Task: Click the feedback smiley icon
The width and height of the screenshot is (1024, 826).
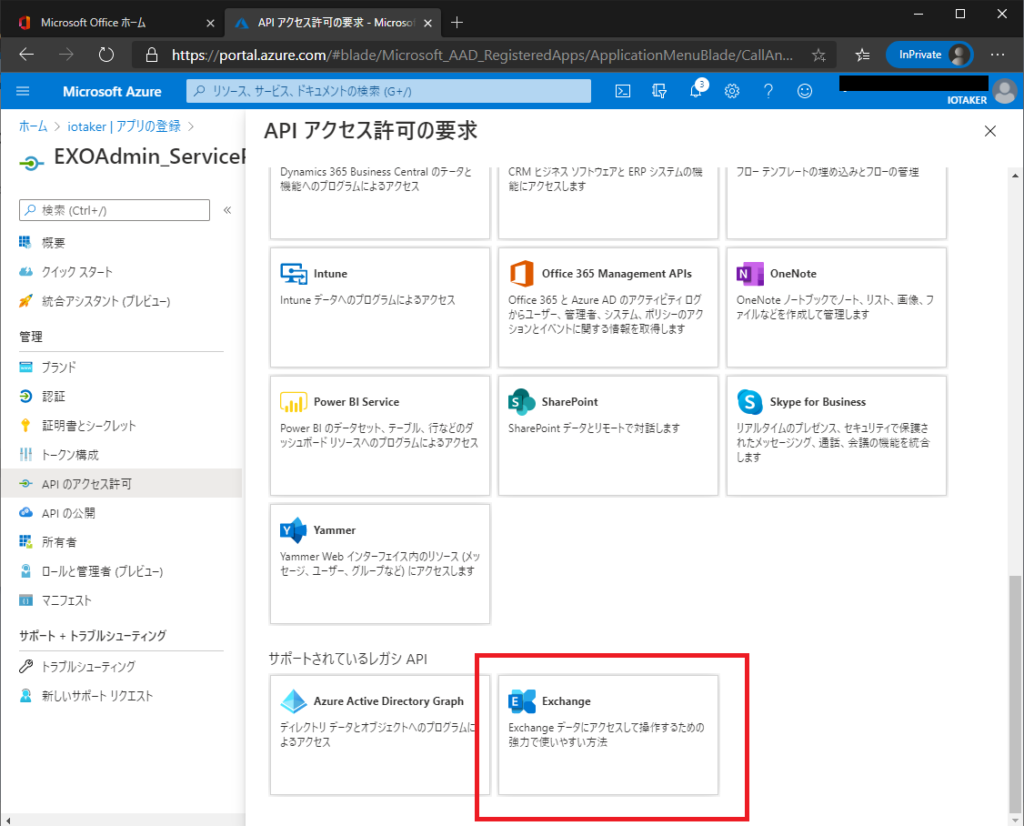Action: pos(804,91)
